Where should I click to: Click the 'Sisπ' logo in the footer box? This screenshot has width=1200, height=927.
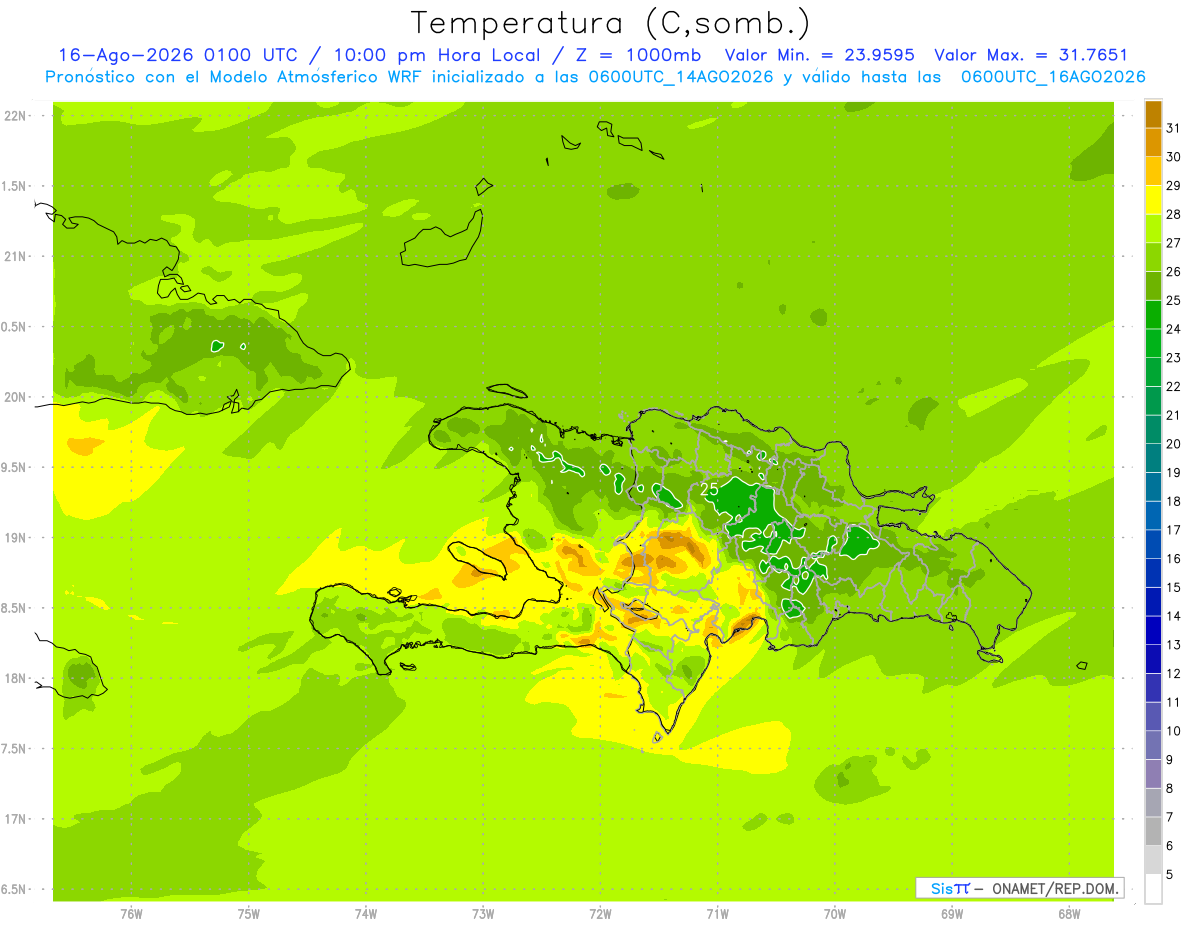950,888
